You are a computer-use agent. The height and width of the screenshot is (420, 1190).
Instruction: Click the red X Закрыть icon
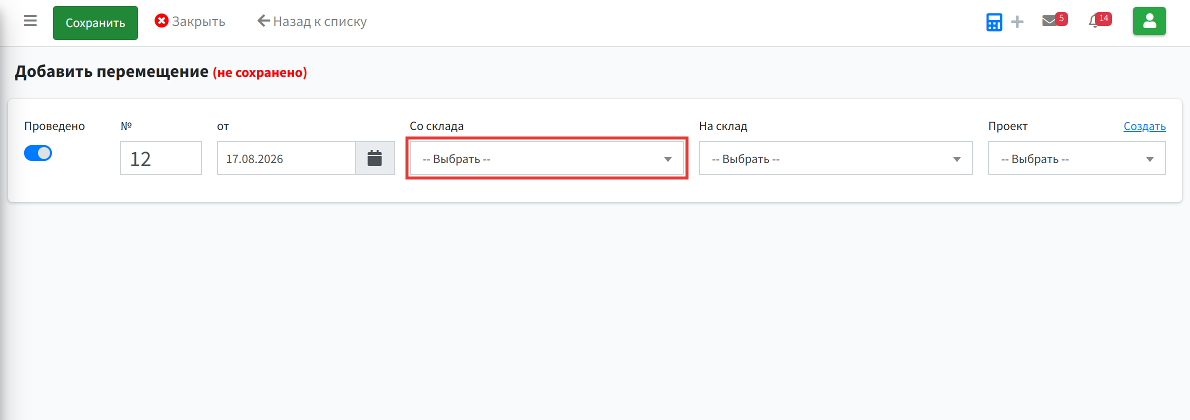tap(162, 21)
